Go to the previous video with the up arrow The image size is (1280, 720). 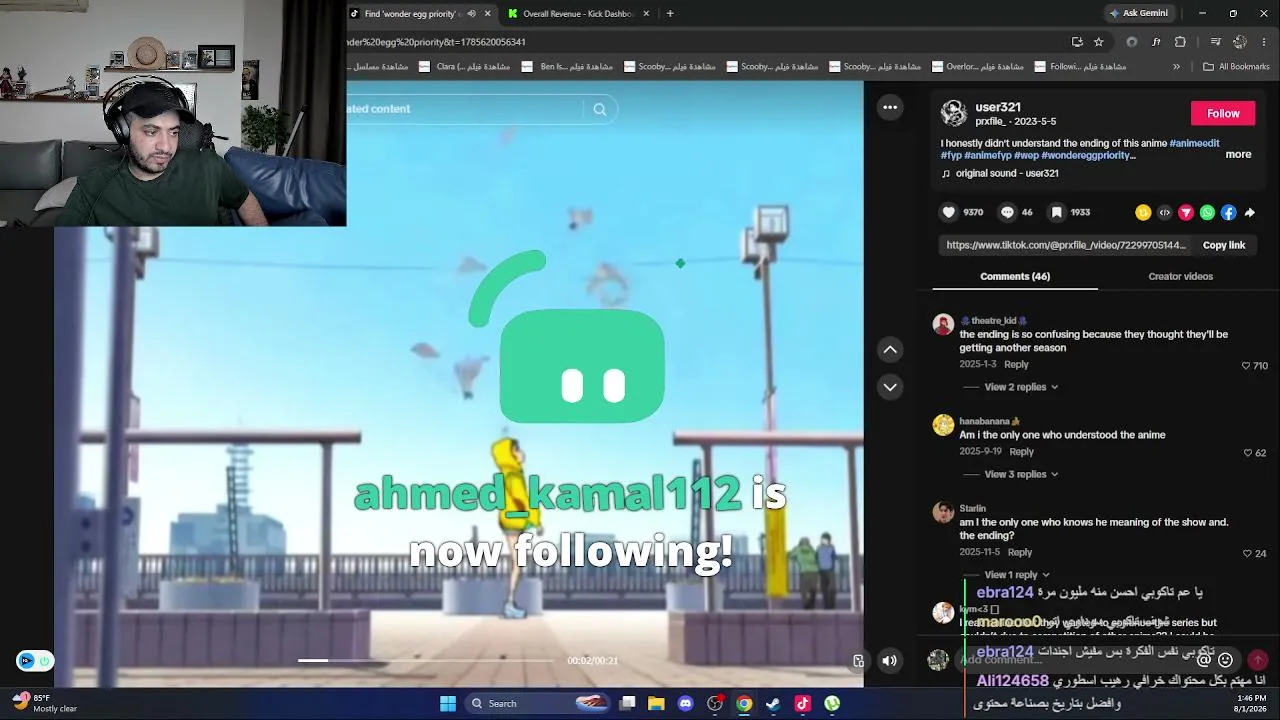[x=890, y=349]
